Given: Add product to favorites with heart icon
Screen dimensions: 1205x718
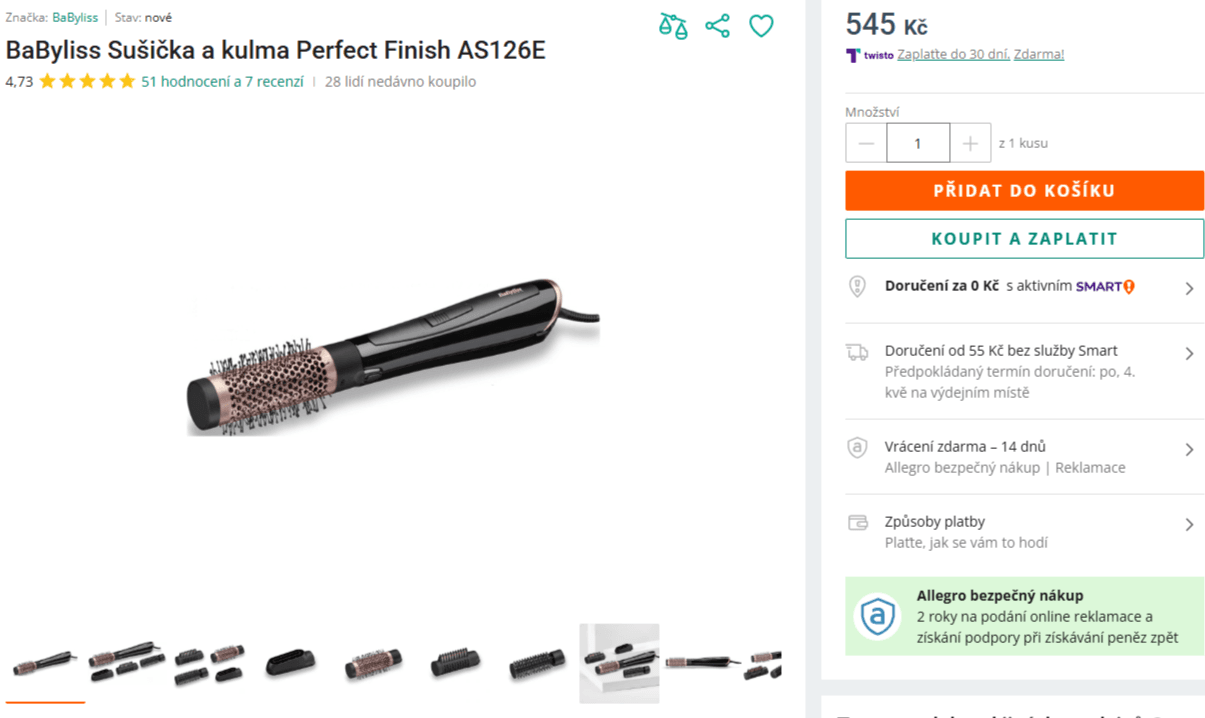Looking at the screenshot, I should coord(761,26).
